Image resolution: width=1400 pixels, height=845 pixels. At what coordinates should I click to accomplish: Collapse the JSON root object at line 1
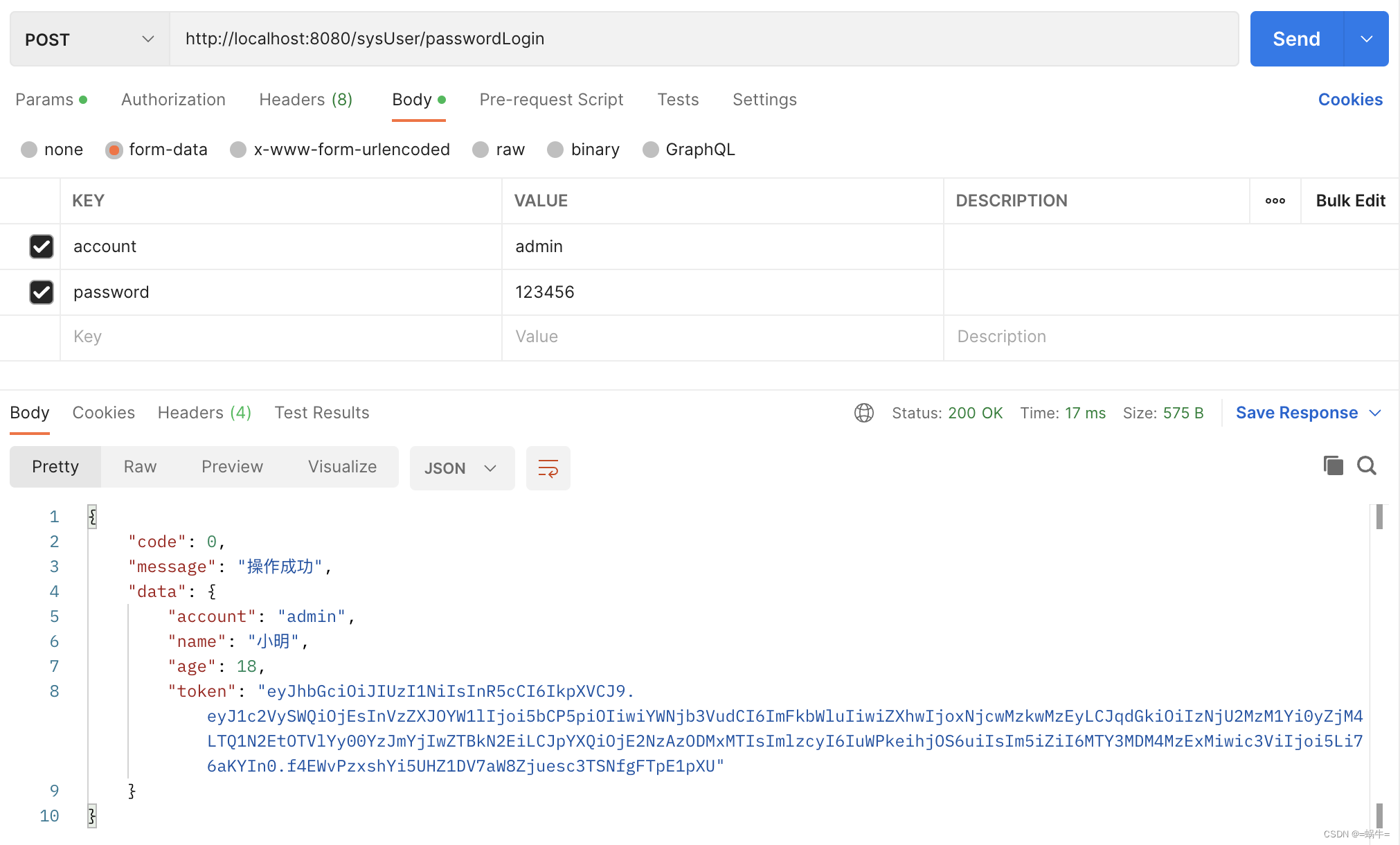pos(92,517)
